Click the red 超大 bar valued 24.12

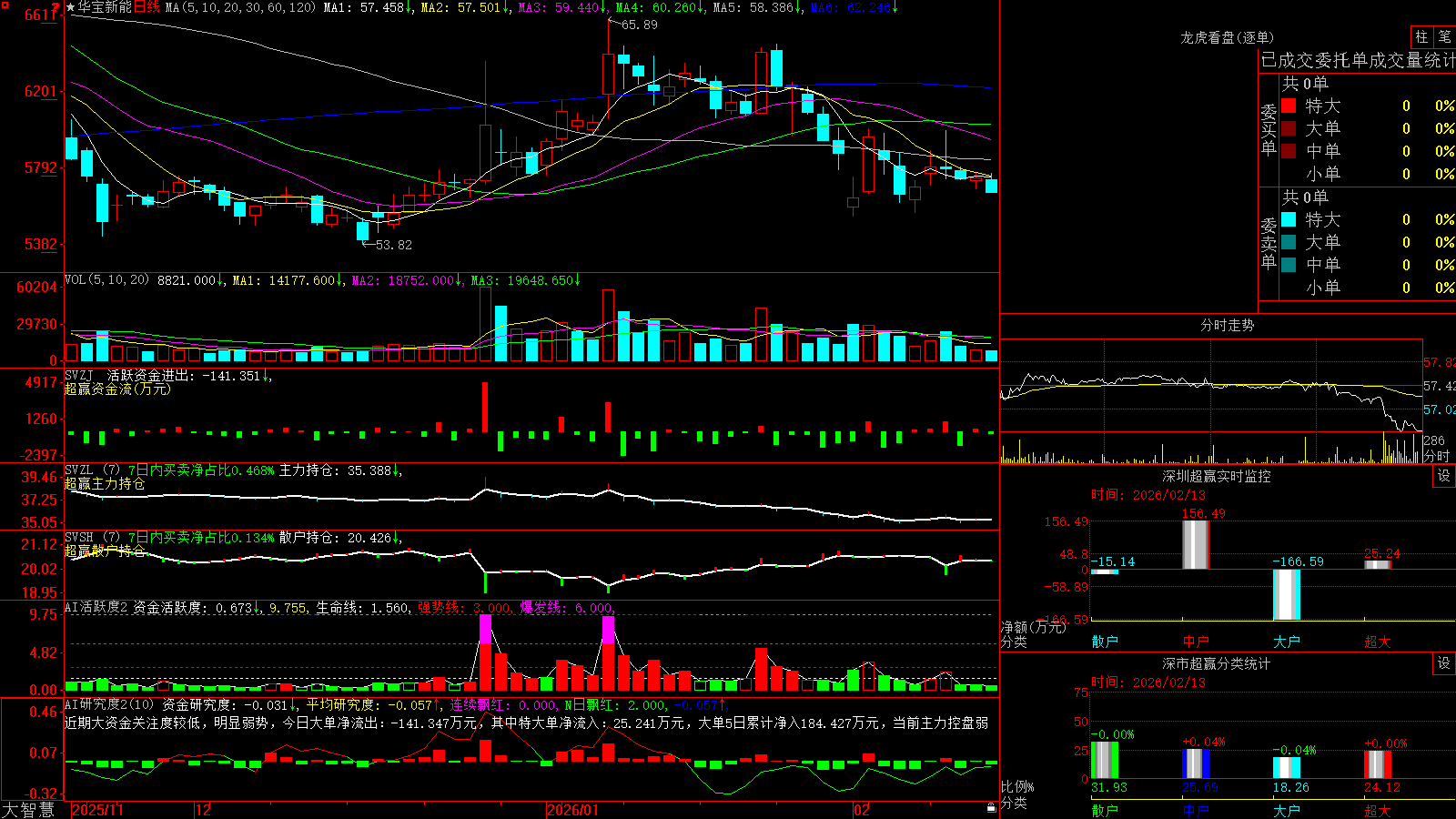pos(1377,764)
